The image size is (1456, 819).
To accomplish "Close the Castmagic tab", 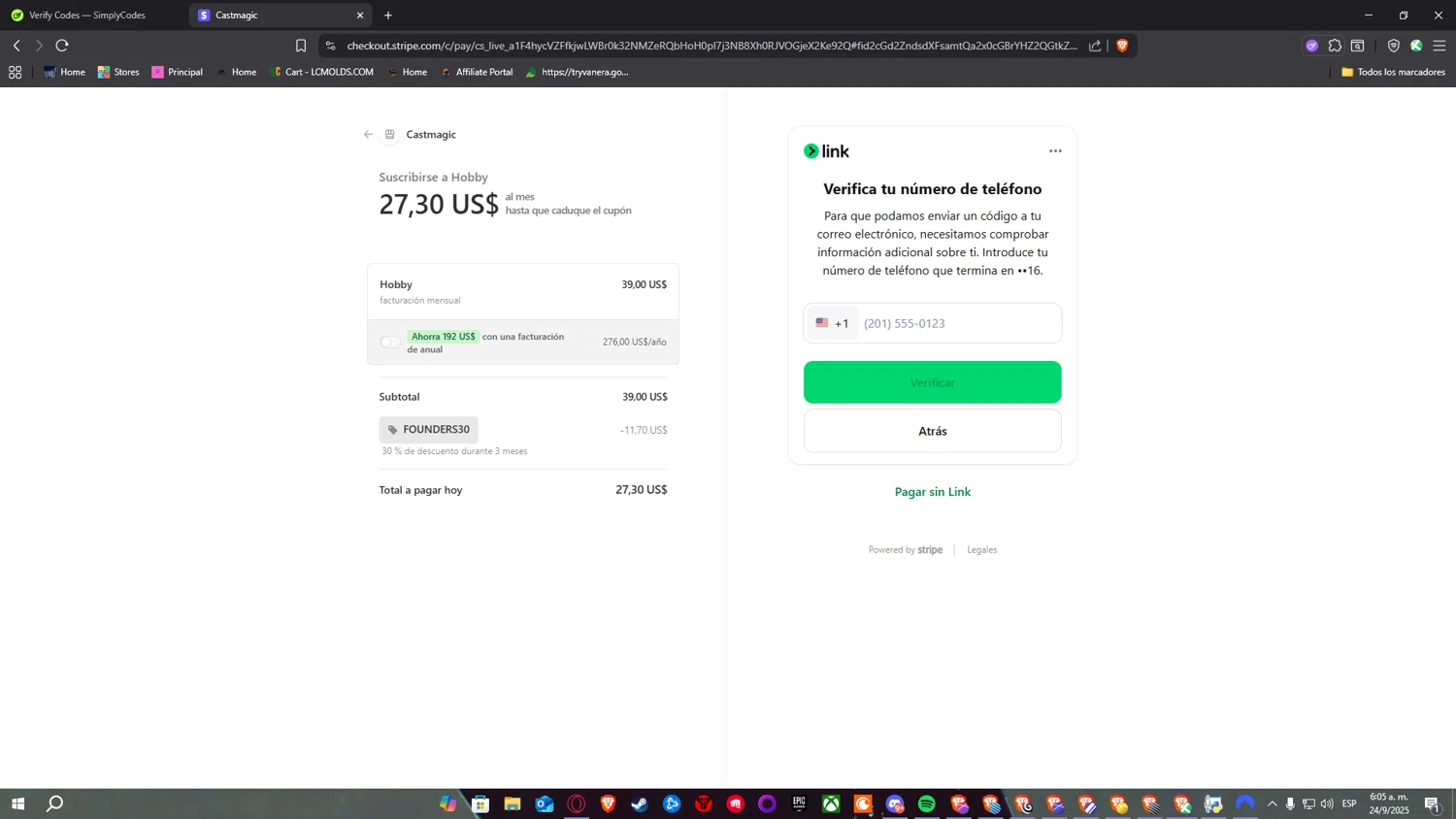I will [360, 16].
